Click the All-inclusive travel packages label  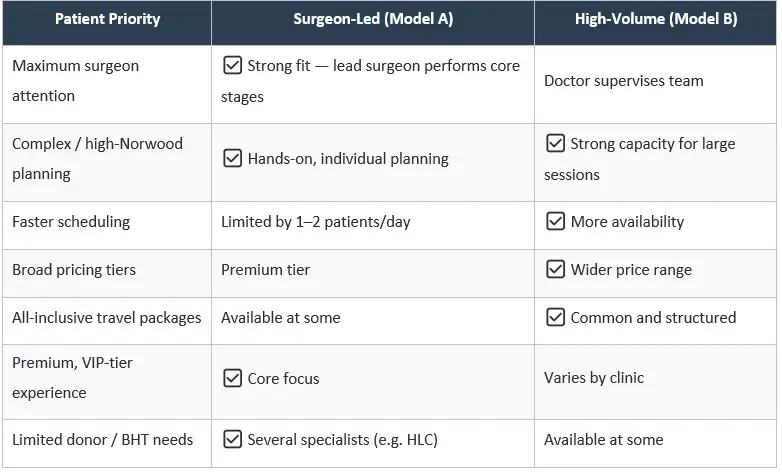[x=107, y=318]
